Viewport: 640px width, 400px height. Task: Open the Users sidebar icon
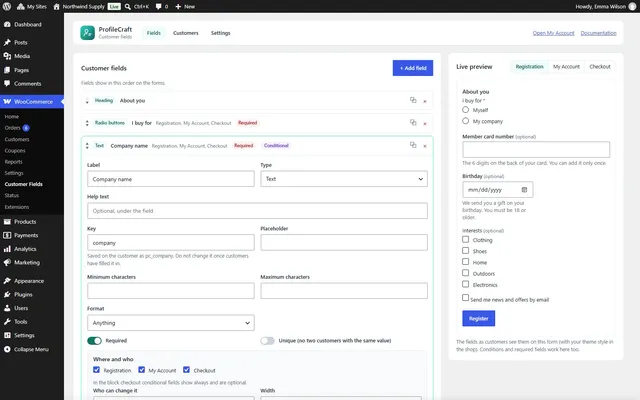click(x=7, y=308)
